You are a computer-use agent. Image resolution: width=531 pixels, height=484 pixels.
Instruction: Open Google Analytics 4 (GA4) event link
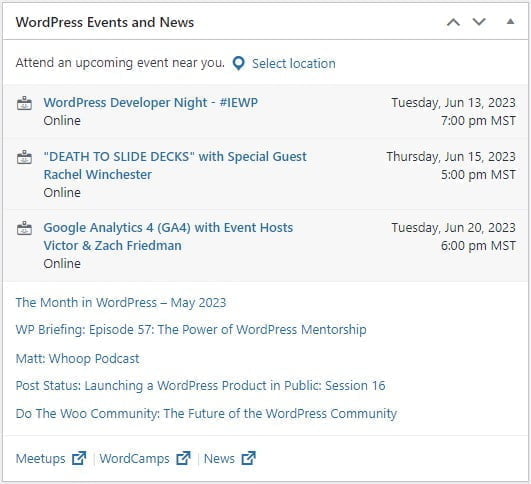[168, 236]
